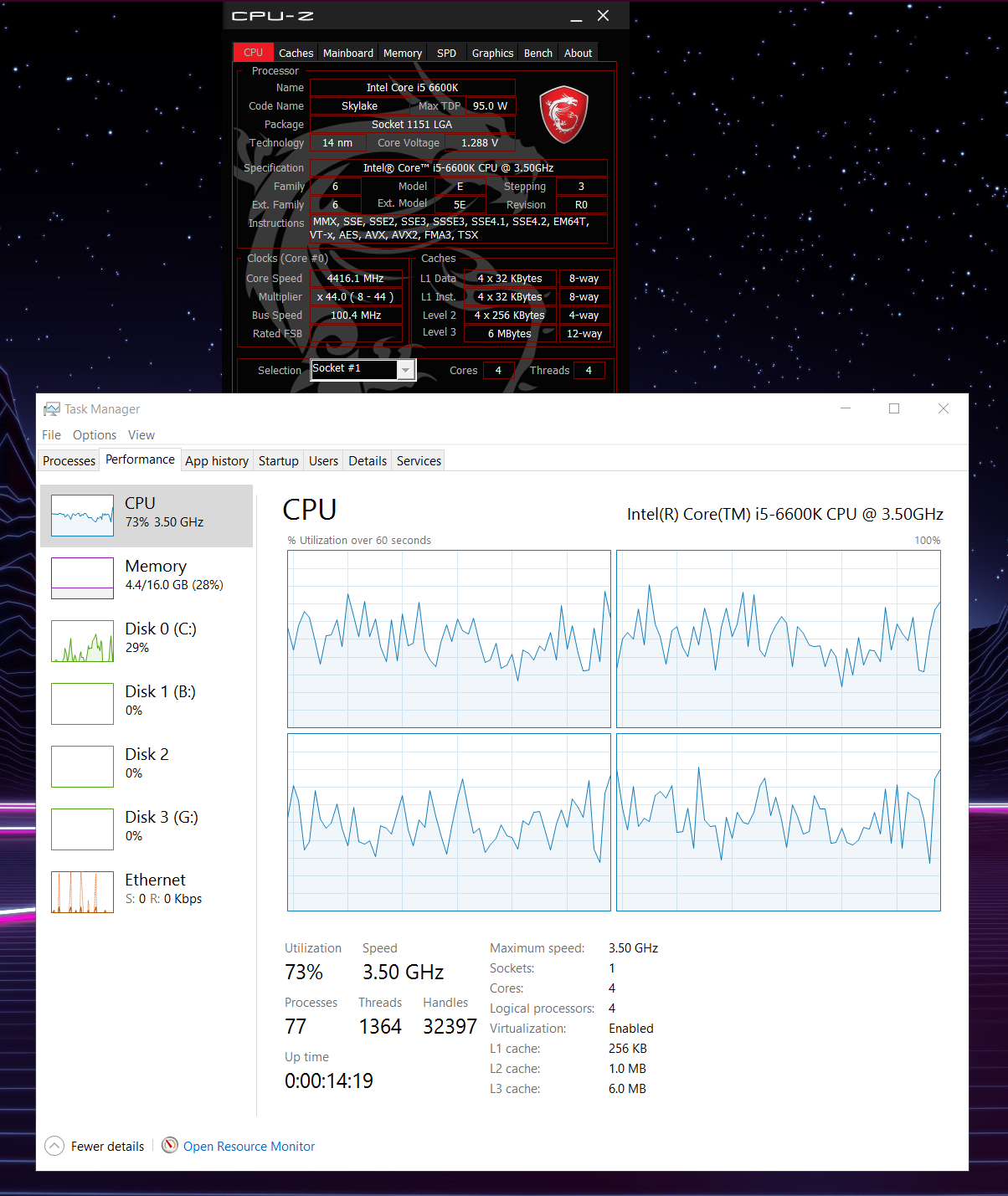Switch to the Caches tab in CPU-Z
This screenshot has width=1008, height=1196.
296,52
